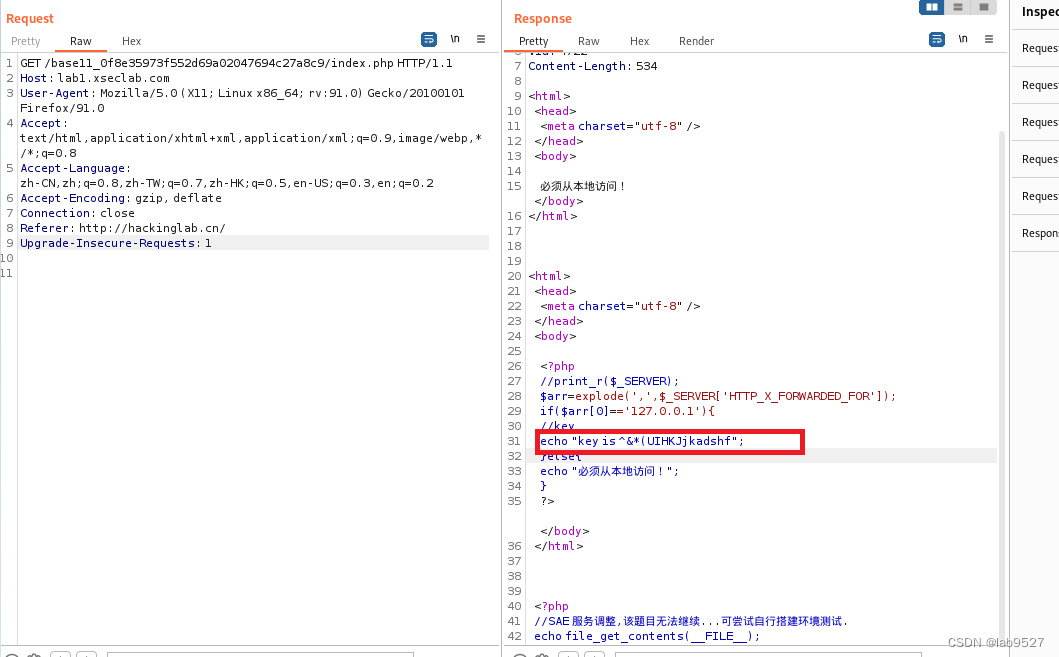Viewport: 1059px width, 657px height.
Task: Click the <?php tag on line 40
Action: [x=551, y=606]
